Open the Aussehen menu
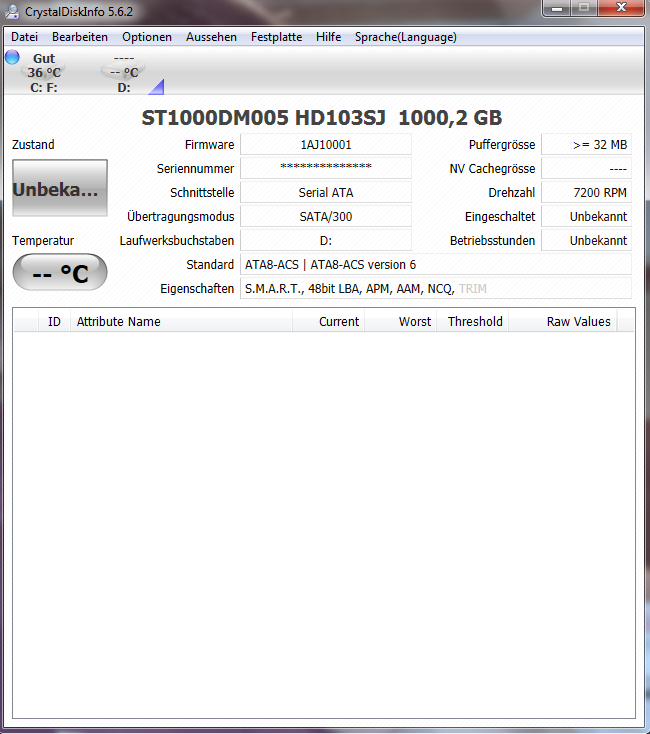This screenshot has height=734, width=650. (211, 37)
